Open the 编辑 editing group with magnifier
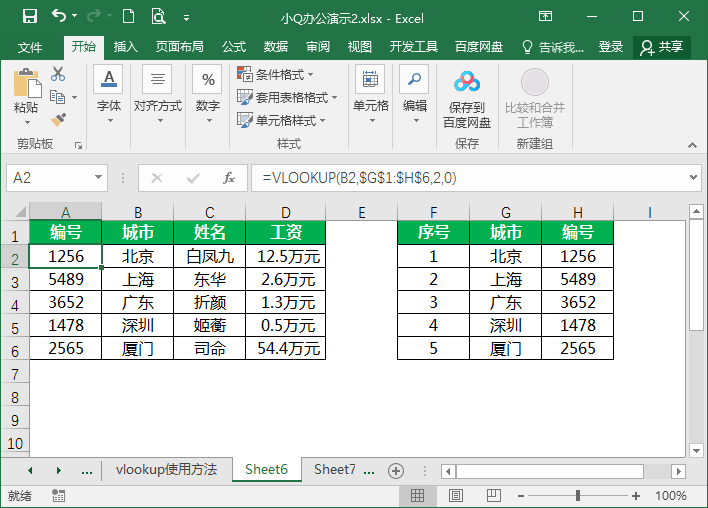This screenshot has width=708, height=508. 415,95
